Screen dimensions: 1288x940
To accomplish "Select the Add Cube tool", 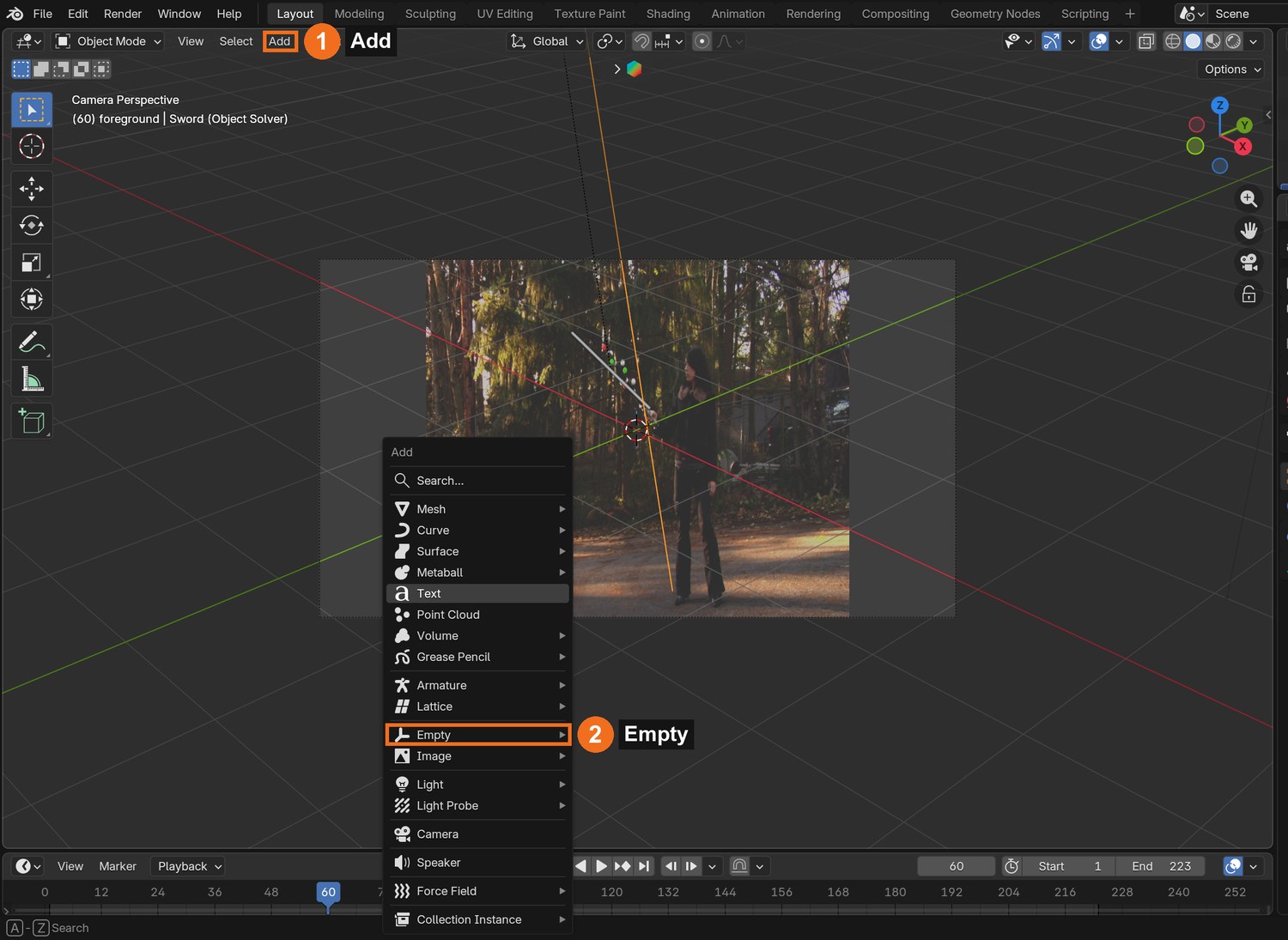I will 32,421.
